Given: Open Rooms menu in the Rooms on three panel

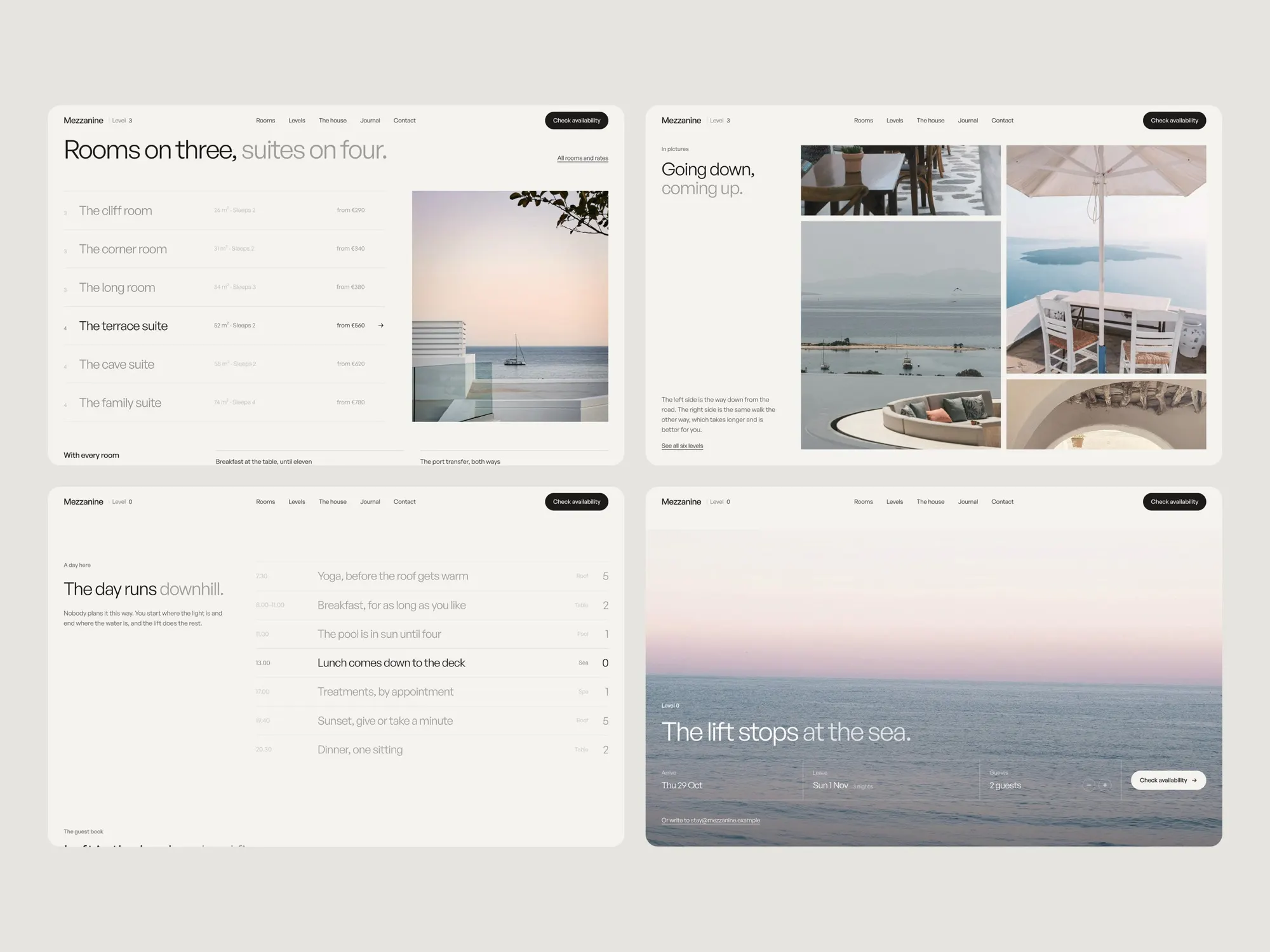Looking at the screenshot, I should tap(265, 121).
